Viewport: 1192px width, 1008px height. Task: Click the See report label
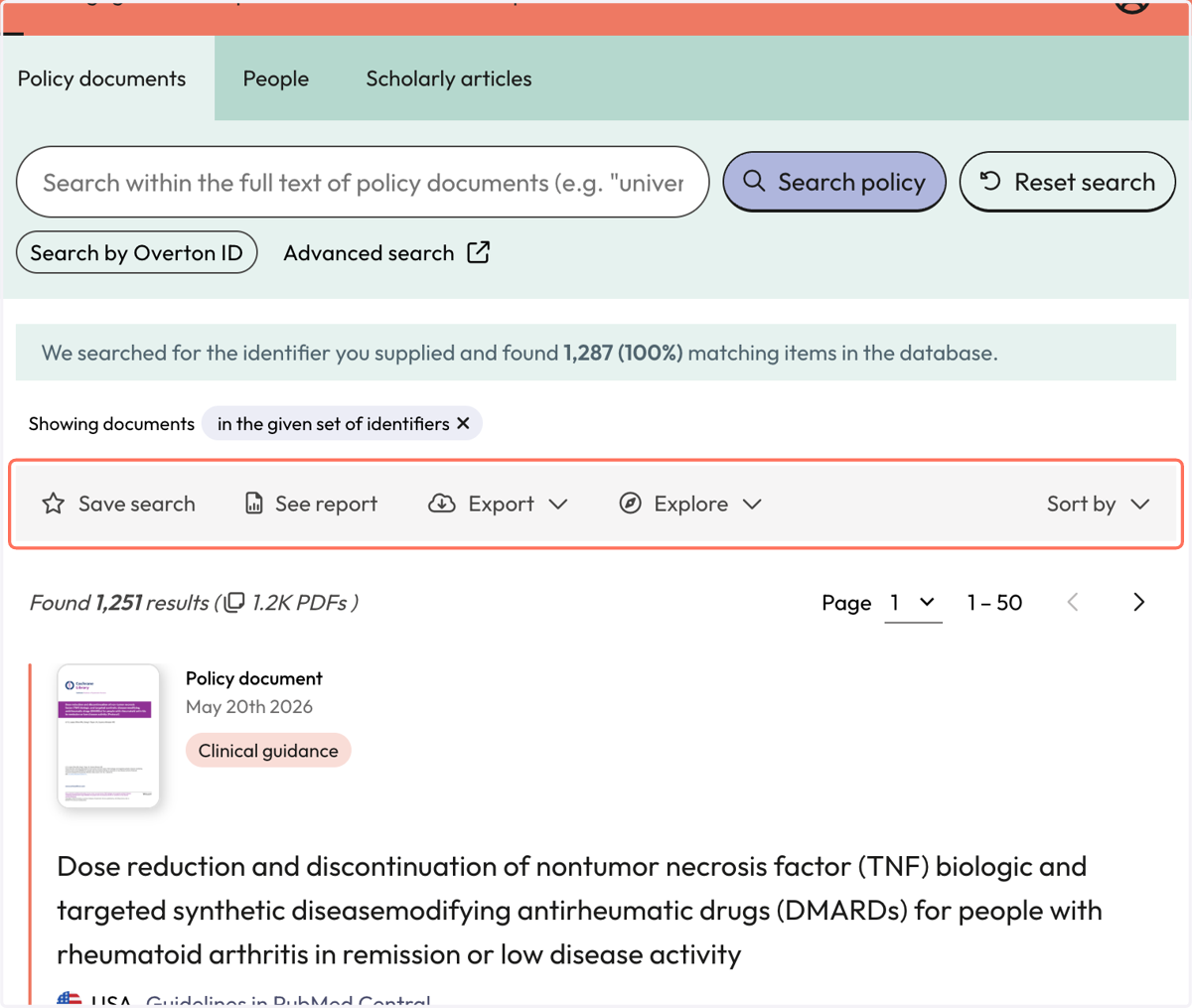tap(326, 504)
